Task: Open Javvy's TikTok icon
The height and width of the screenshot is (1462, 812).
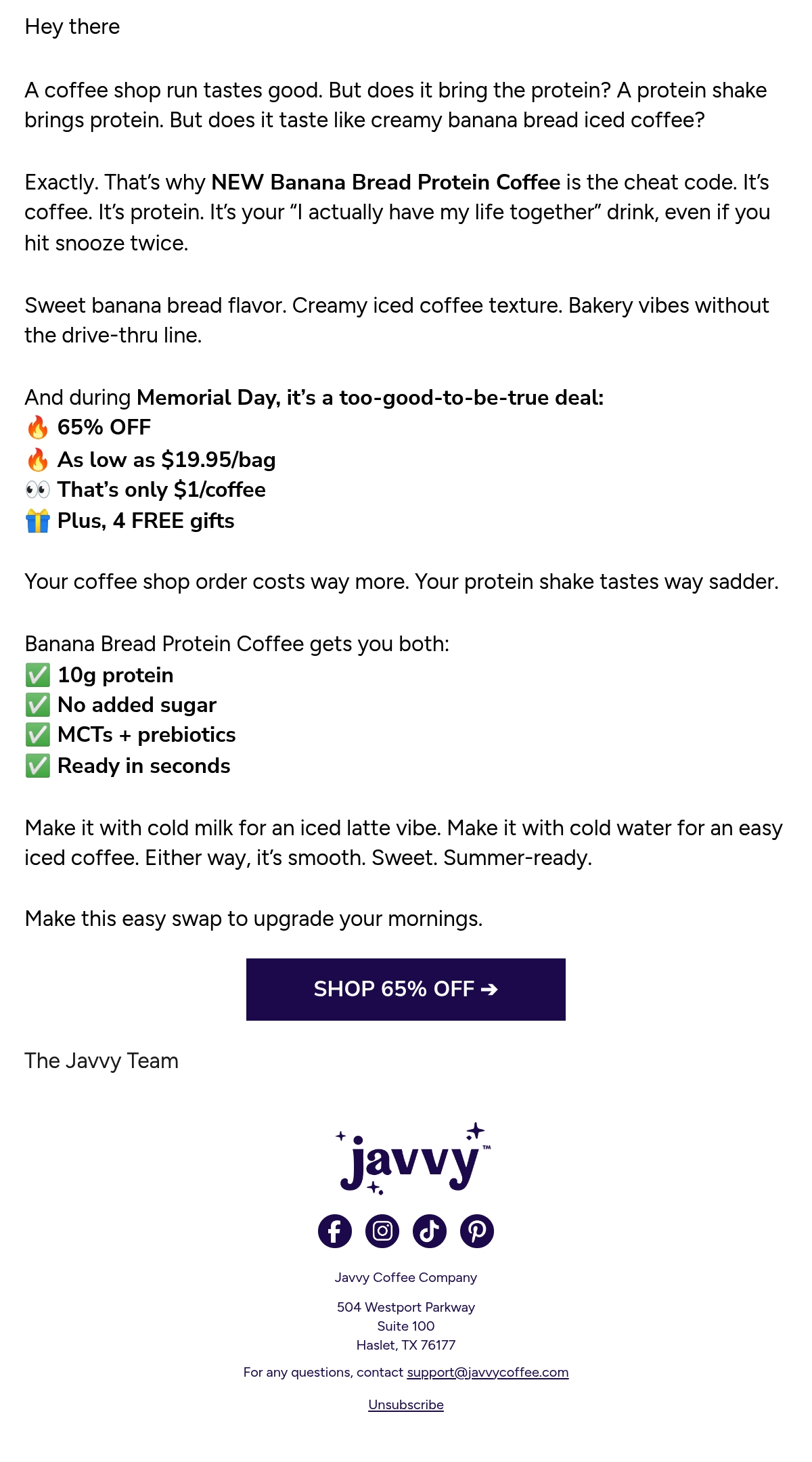Action: point(430,1231)
